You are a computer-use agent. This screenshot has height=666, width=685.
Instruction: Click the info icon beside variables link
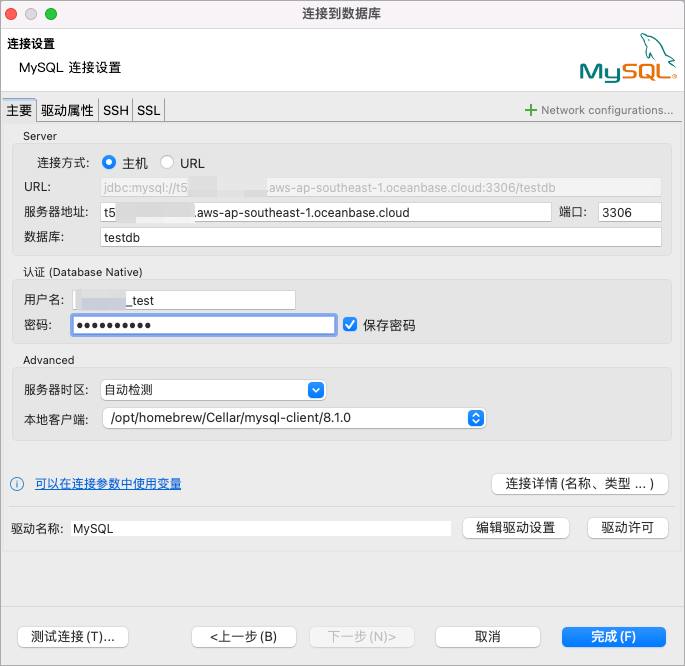tap(17, 484)
